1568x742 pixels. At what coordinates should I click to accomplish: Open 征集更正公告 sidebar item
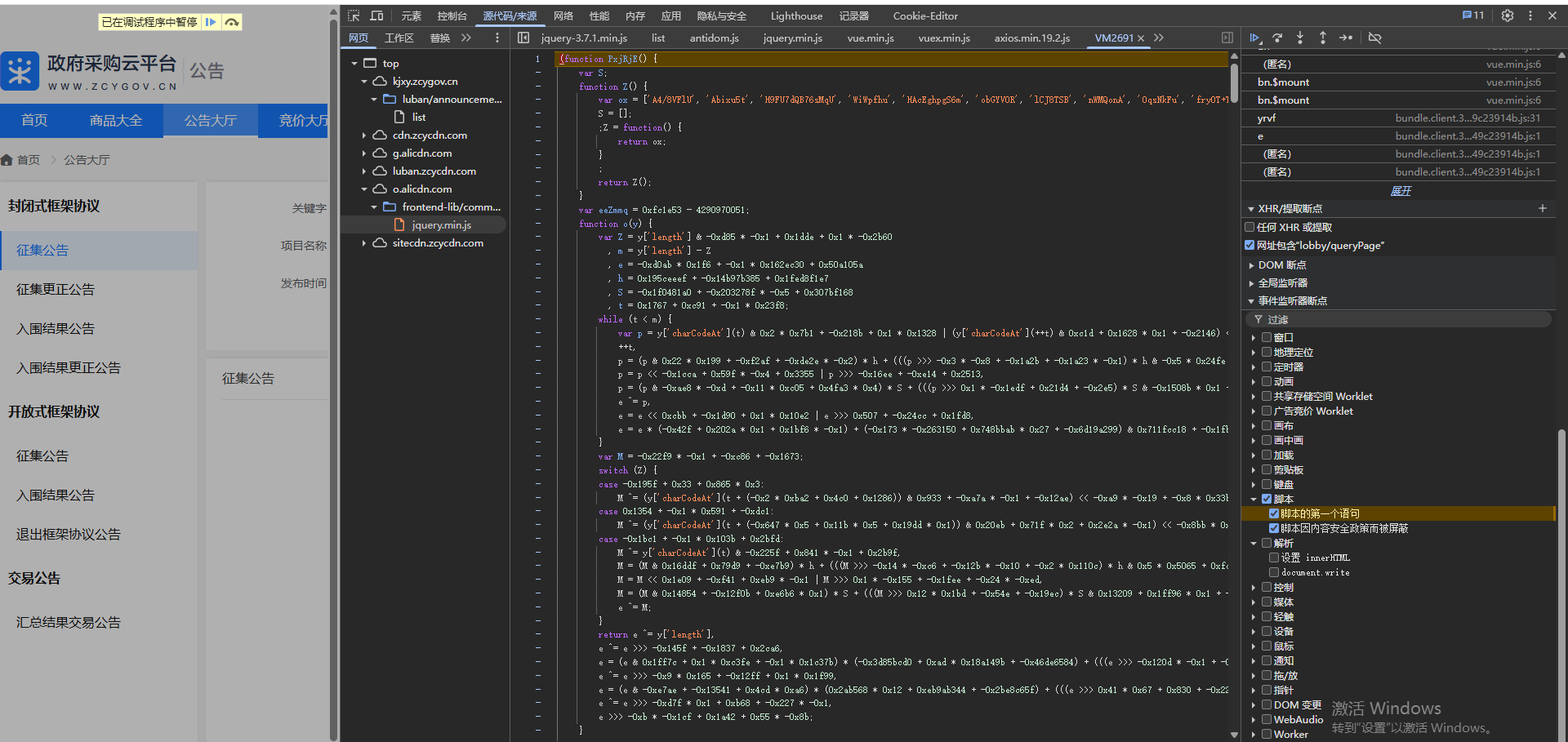tap(56, 289)
